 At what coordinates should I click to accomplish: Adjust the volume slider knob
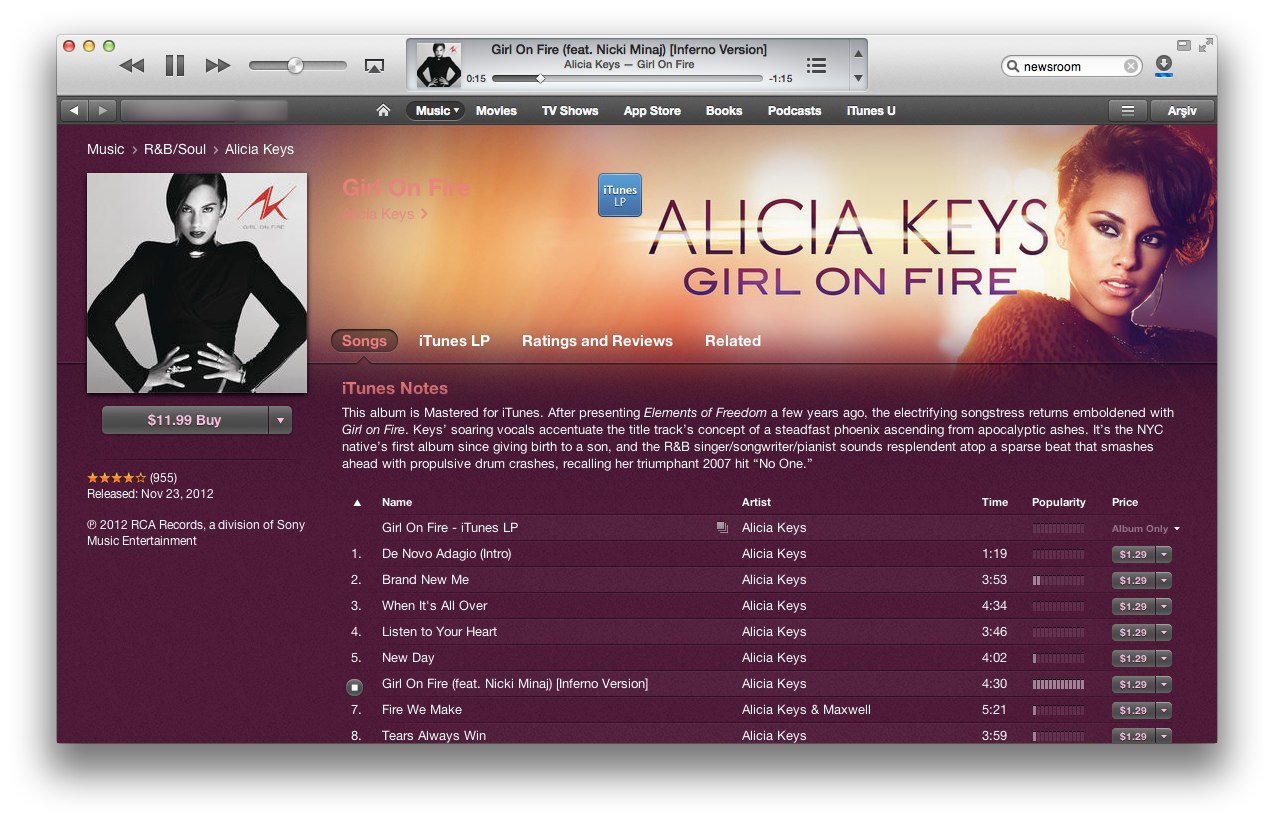click(x=295, y=66)
